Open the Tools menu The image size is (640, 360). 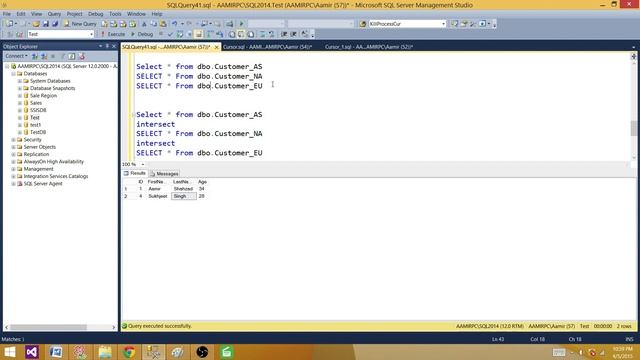[115, 14]
